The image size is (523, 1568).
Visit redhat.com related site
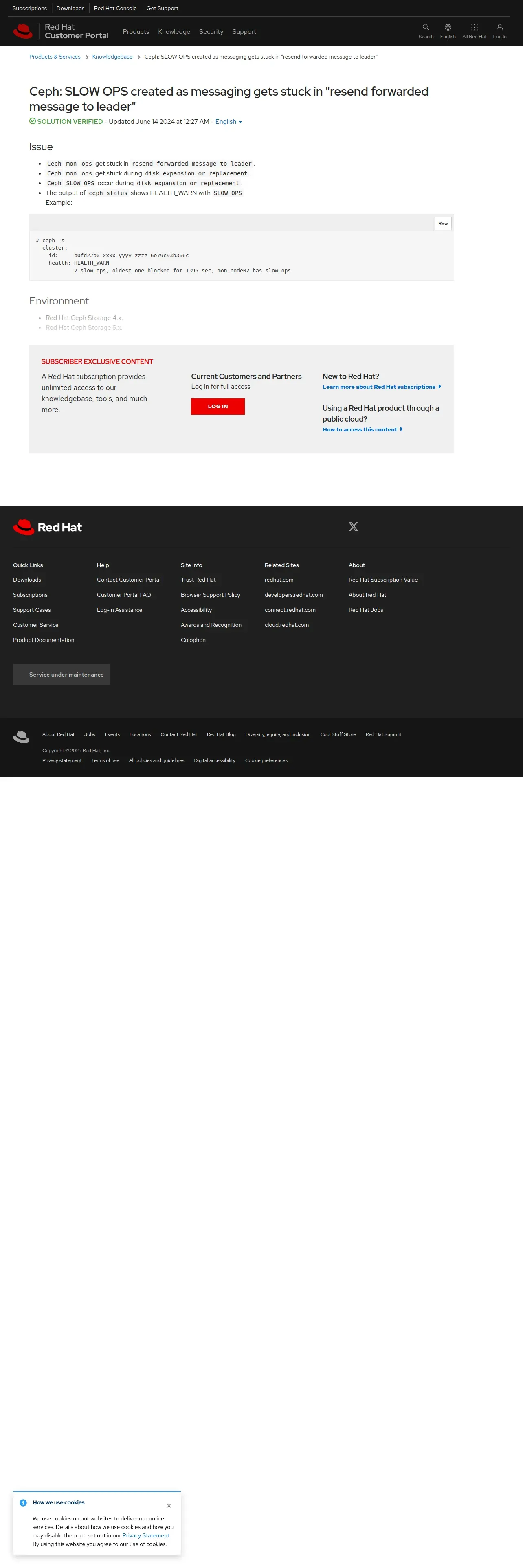pos(279,580)
